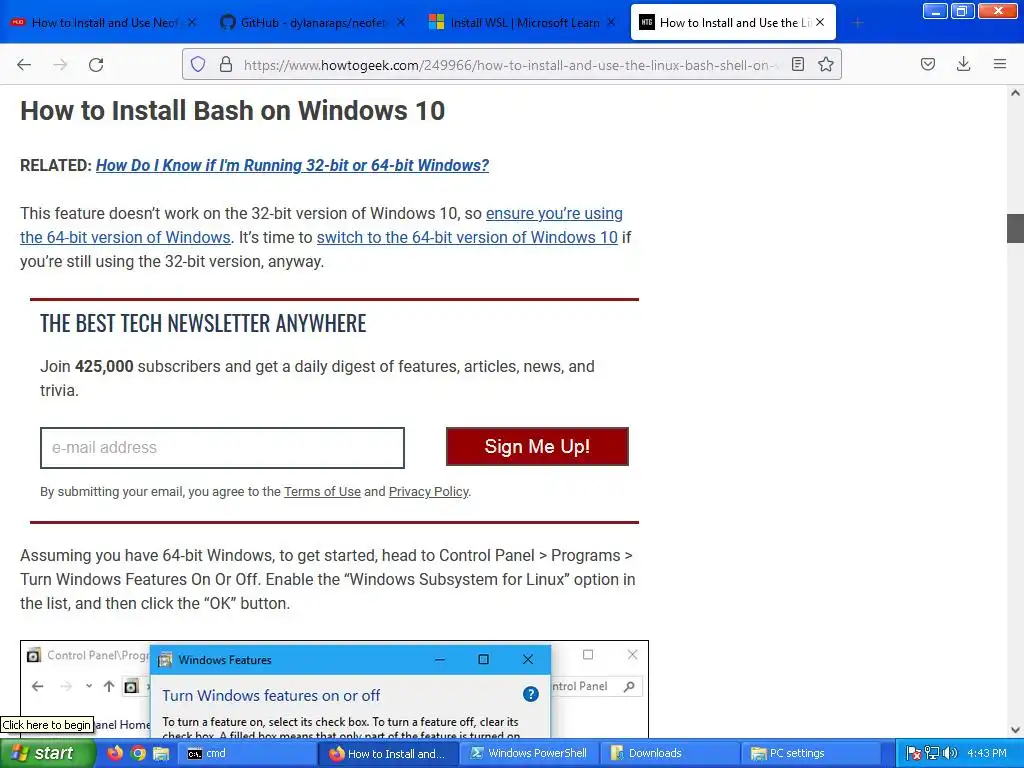The image size is (1024, 768).
Task: Open the Terms of Use link
Action: (x=322, y=491)
